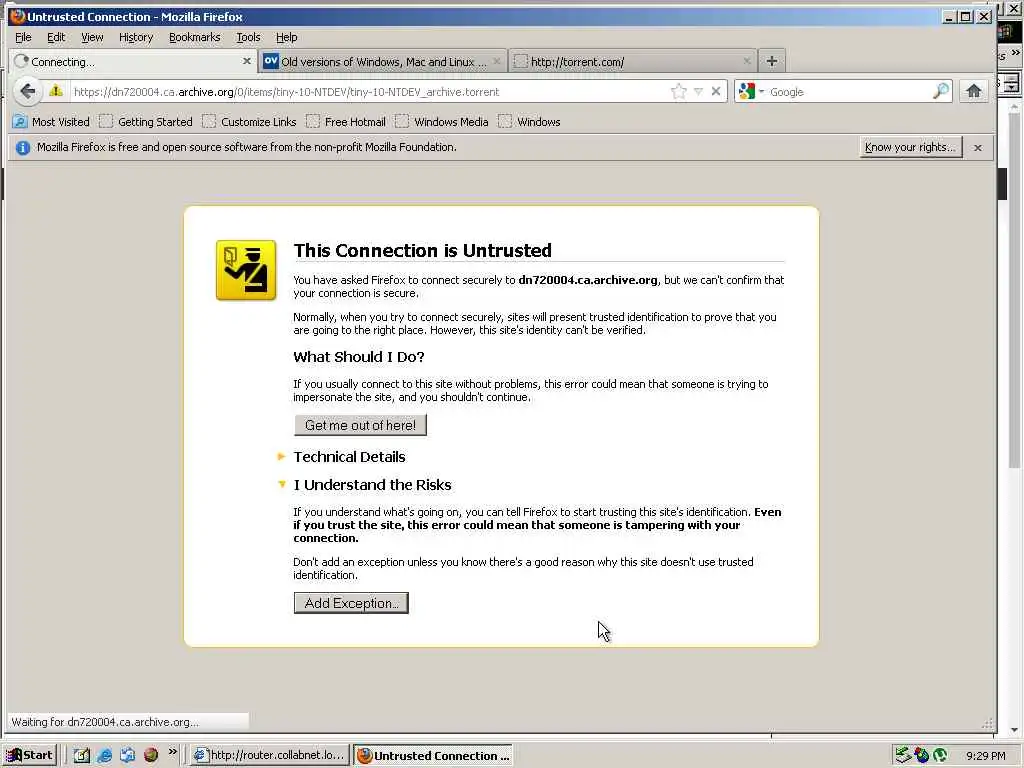The image size is (1024, 768).
Task: Click the info icon in notification bar
Action: [x=23, y=148]
